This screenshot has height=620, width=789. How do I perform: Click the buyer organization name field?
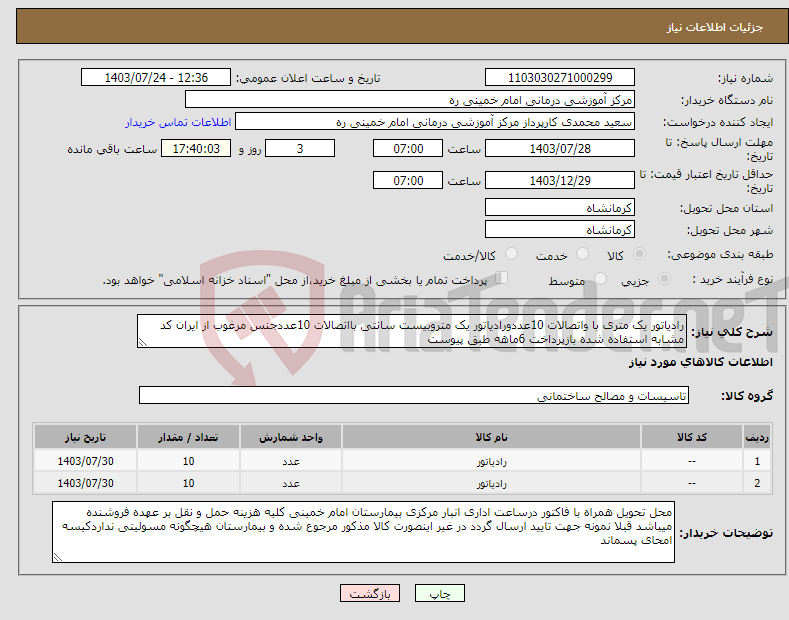(x=410, y=100)
